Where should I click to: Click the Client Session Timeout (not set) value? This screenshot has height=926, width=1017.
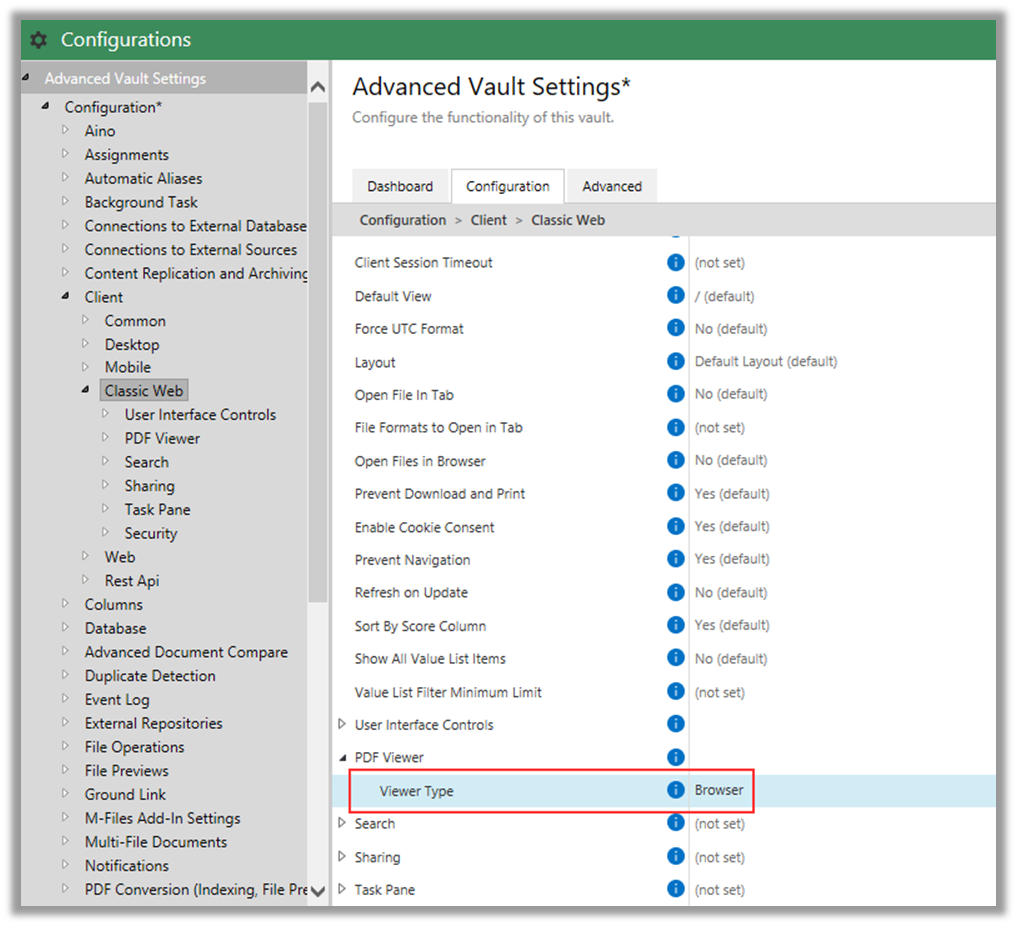coord(719,263)
